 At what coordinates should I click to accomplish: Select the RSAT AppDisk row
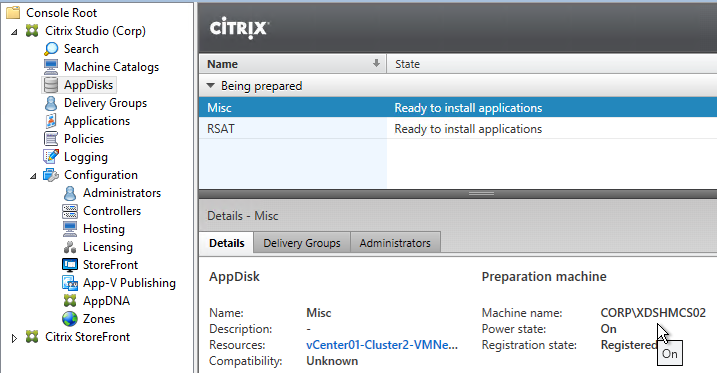[458, 129]
